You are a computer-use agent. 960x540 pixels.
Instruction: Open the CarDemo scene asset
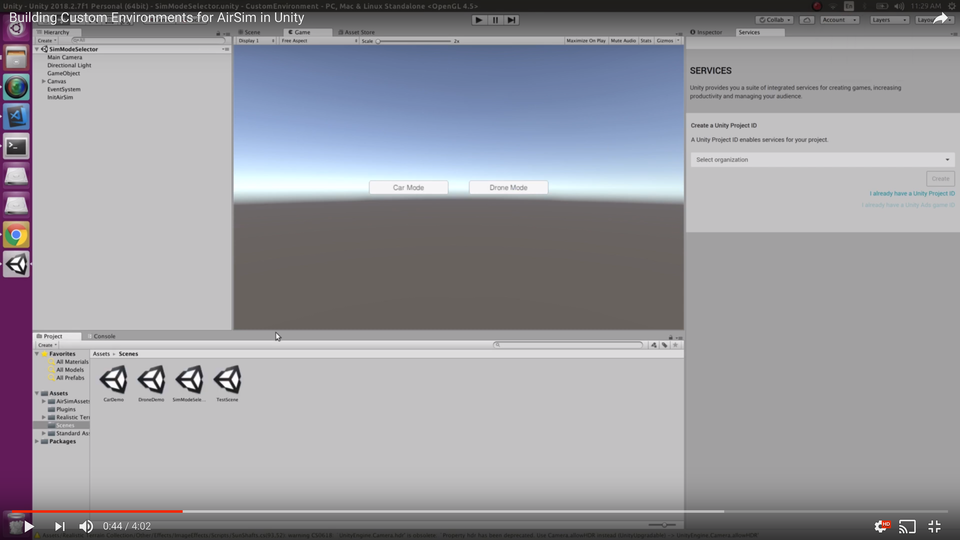[113, 380]
